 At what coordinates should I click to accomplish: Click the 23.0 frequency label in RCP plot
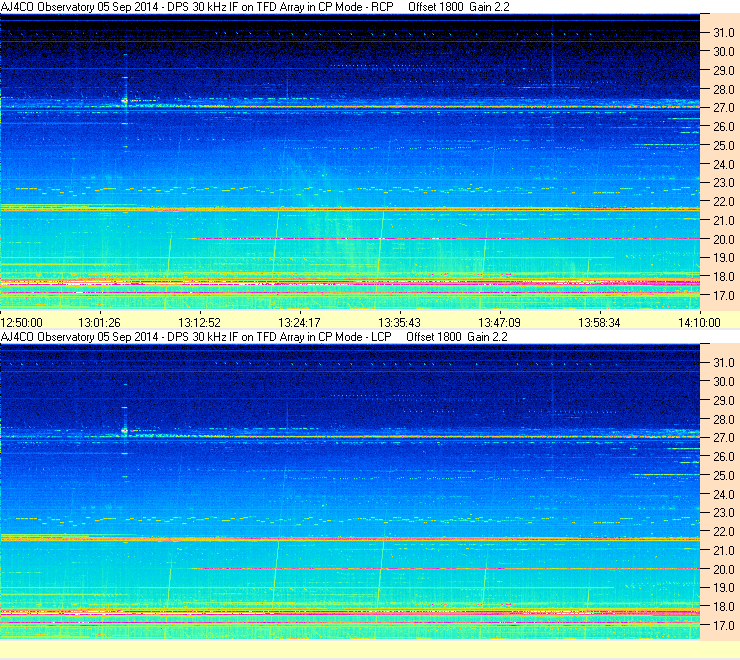724,183
